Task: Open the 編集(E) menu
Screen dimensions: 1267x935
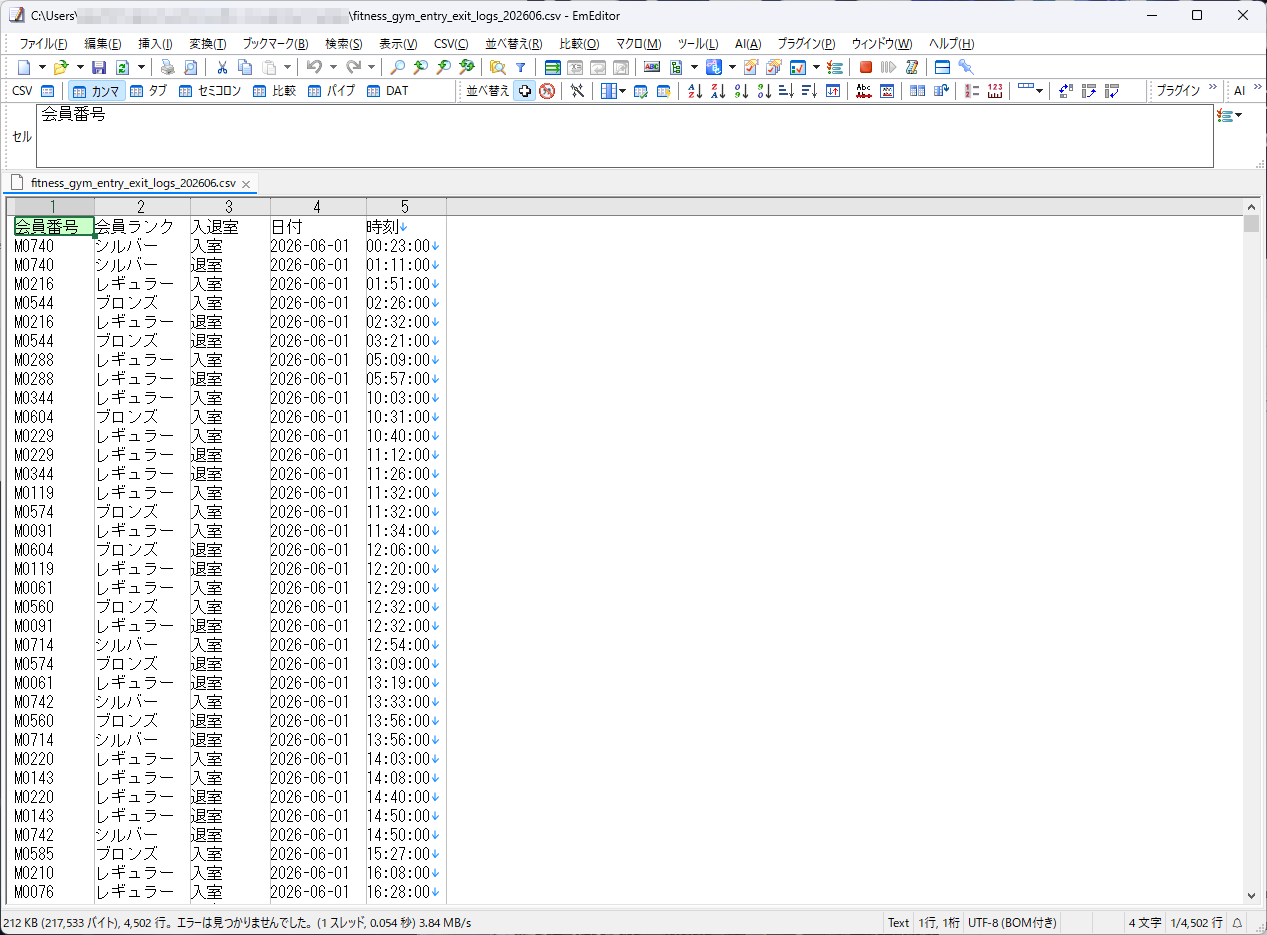Action: (x=103, y=44)
